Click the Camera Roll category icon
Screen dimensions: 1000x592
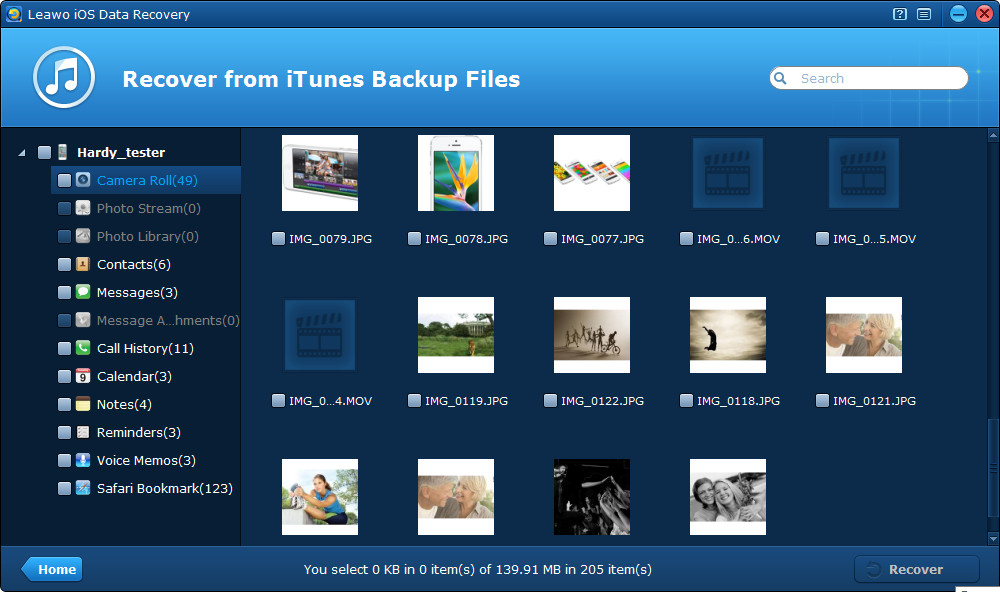coord(83,180)
